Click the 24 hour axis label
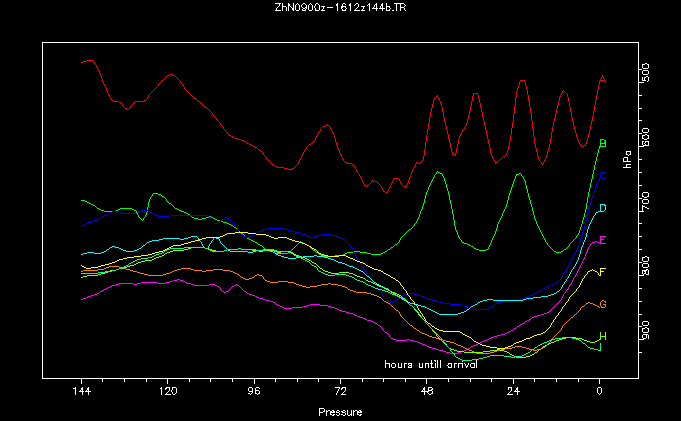This screenshot has width=681, height=421. click(513, 391)
